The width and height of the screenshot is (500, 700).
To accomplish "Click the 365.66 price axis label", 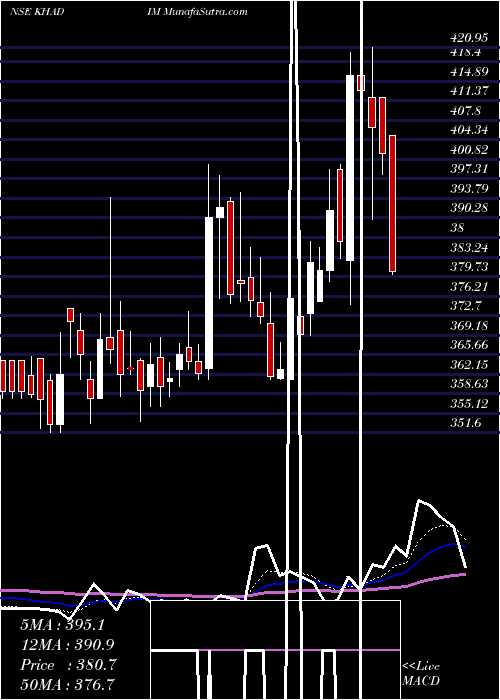I will coord(468,345).
